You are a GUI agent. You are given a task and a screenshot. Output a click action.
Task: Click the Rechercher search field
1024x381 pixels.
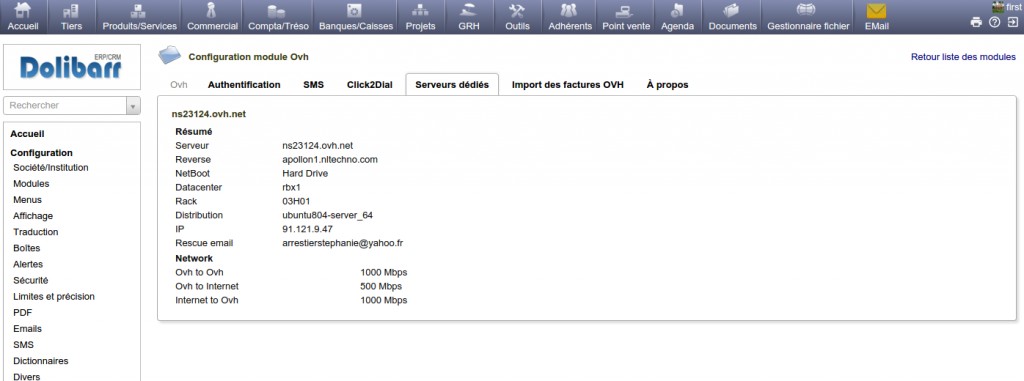pos(65,105)
